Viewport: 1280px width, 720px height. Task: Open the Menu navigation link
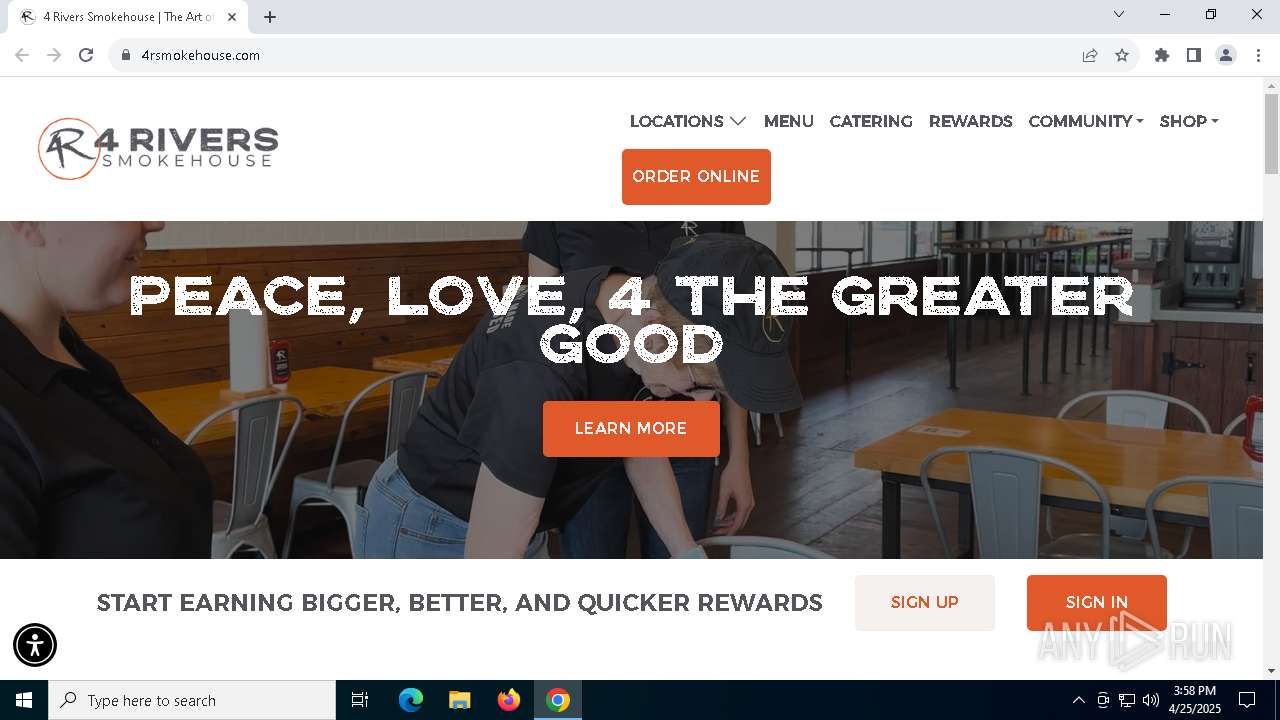pyautogui.click(x=789, y=121)
